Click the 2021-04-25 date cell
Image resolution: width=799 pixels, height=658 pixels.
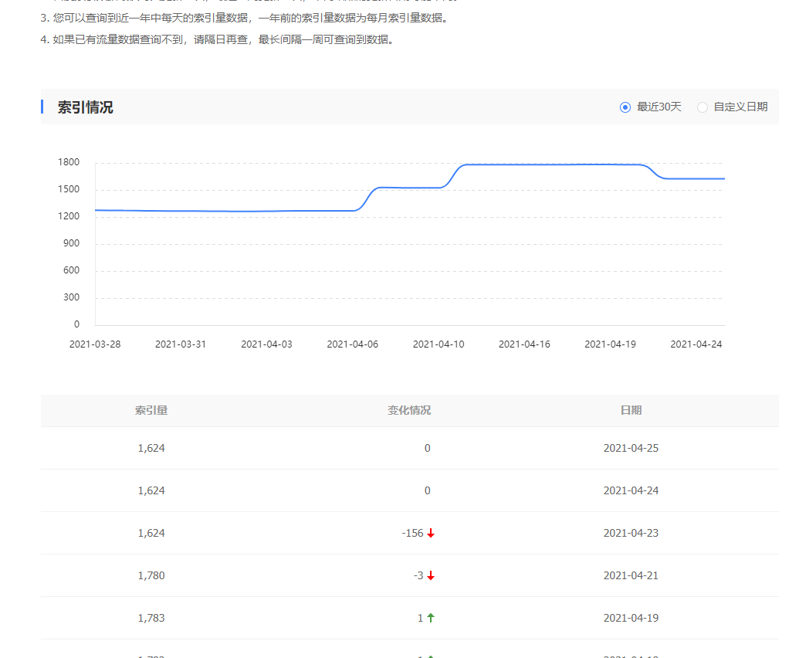click(631, 448)
